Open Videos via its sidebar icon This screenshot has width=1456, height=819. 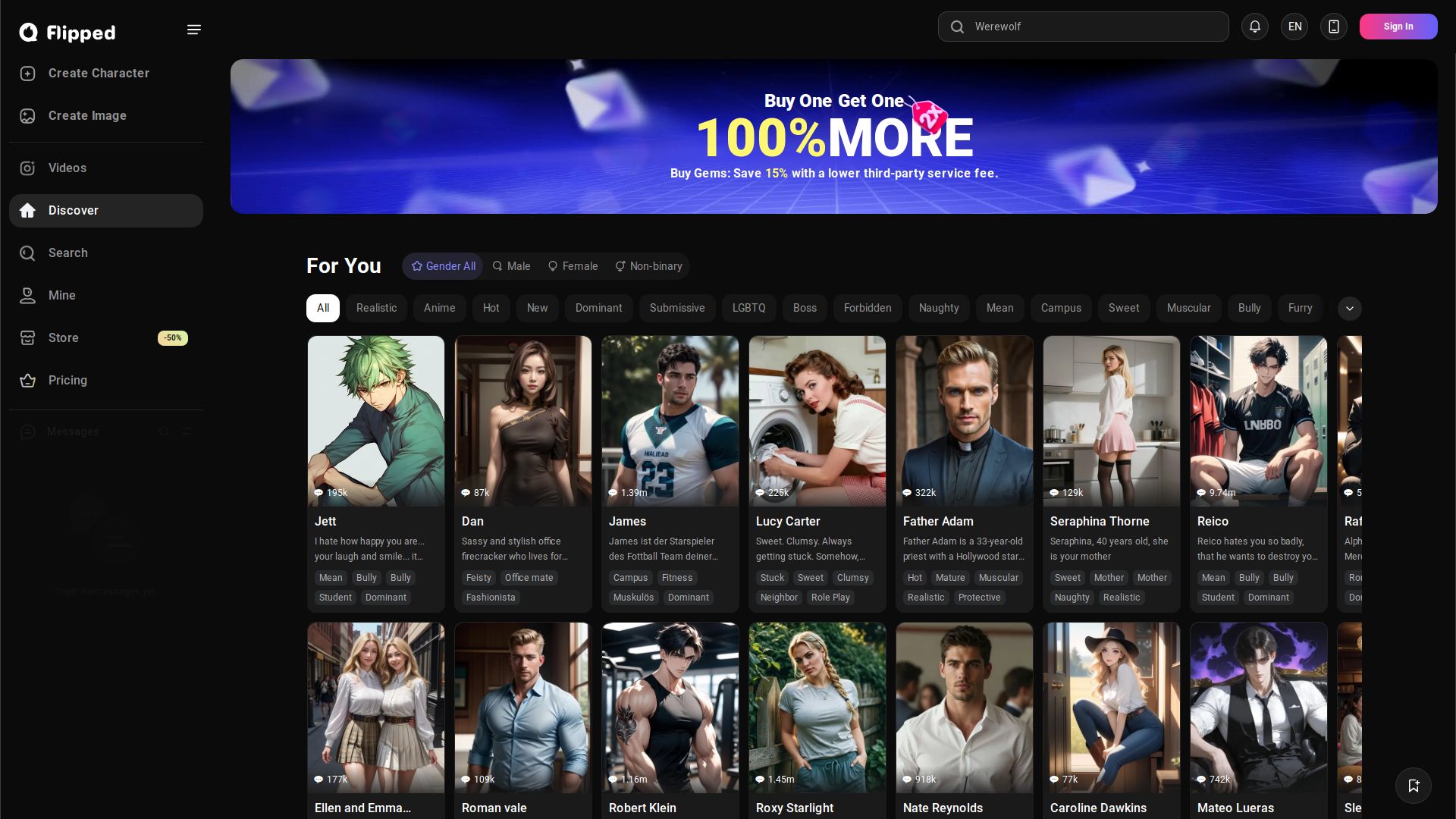(x=28, y=168)
